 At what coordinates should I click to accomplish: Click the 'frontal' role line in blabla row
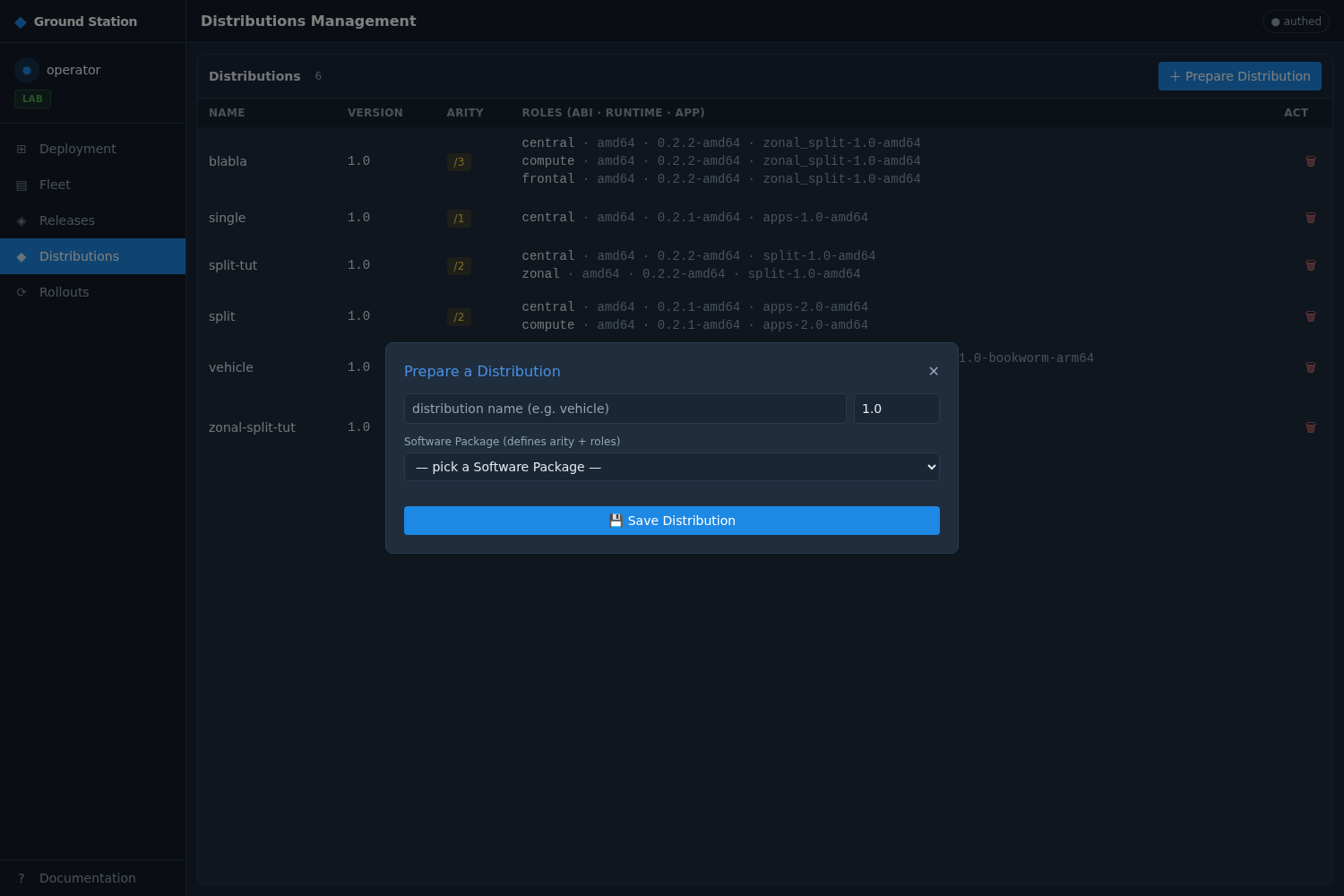(721, 179)
